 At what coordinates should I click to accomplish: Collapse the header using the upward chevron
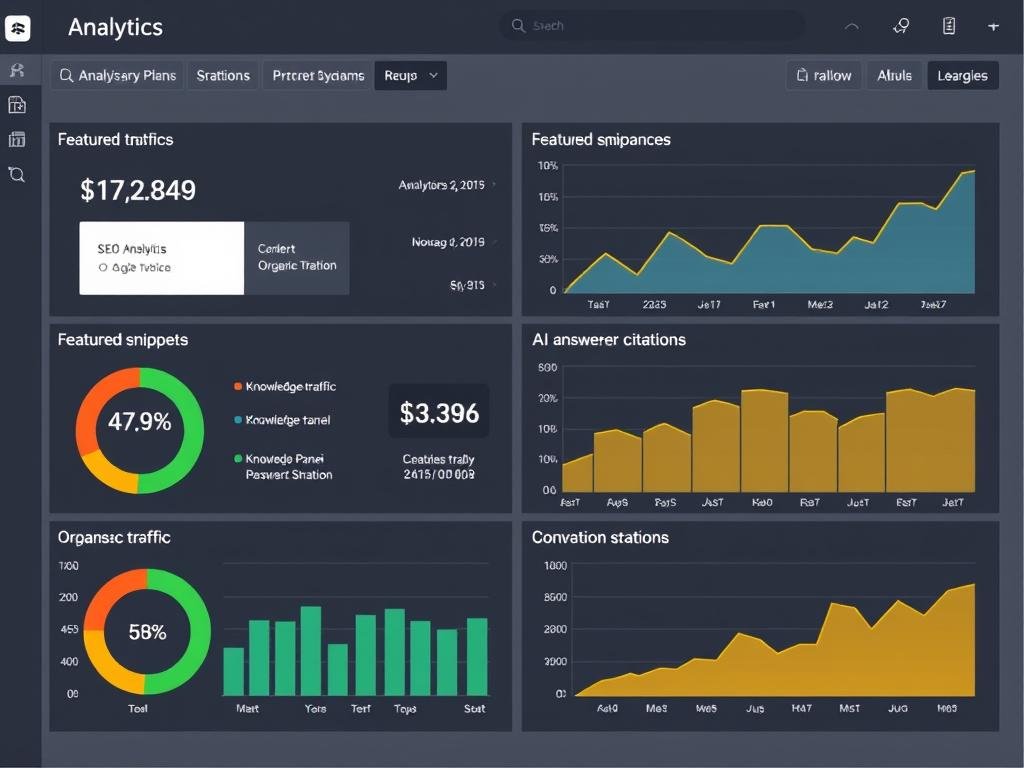tap(852, 27)
